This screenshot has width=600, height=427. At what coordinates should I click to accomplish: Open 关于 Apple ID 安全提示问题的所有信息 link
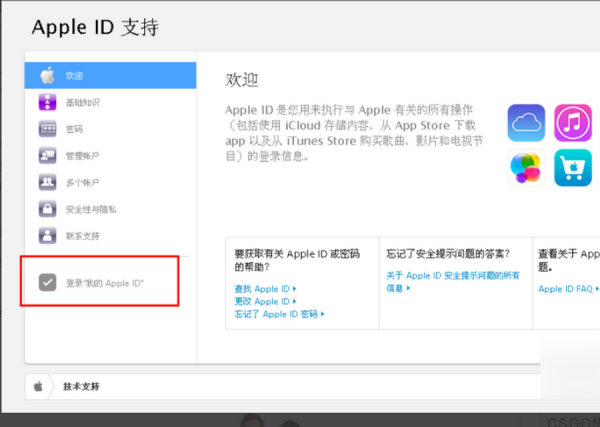point(453,282)
